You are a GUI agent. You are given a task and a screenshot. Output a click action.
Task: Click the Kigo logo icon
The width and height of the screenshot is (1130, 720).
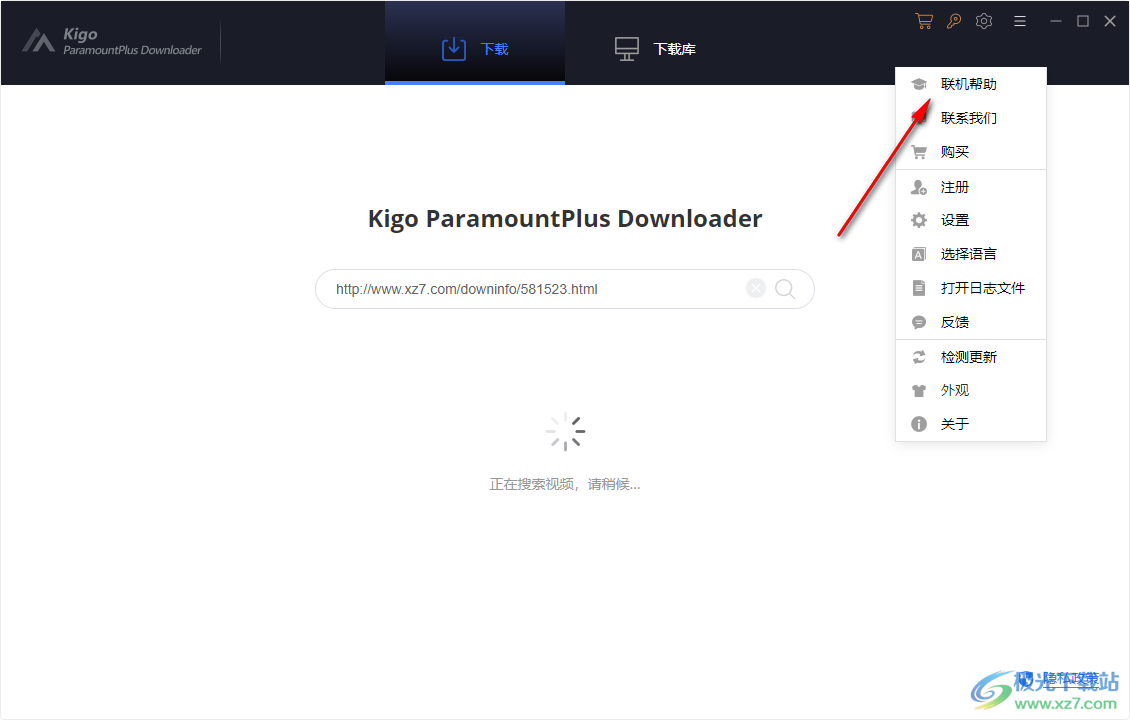[38, 40]
